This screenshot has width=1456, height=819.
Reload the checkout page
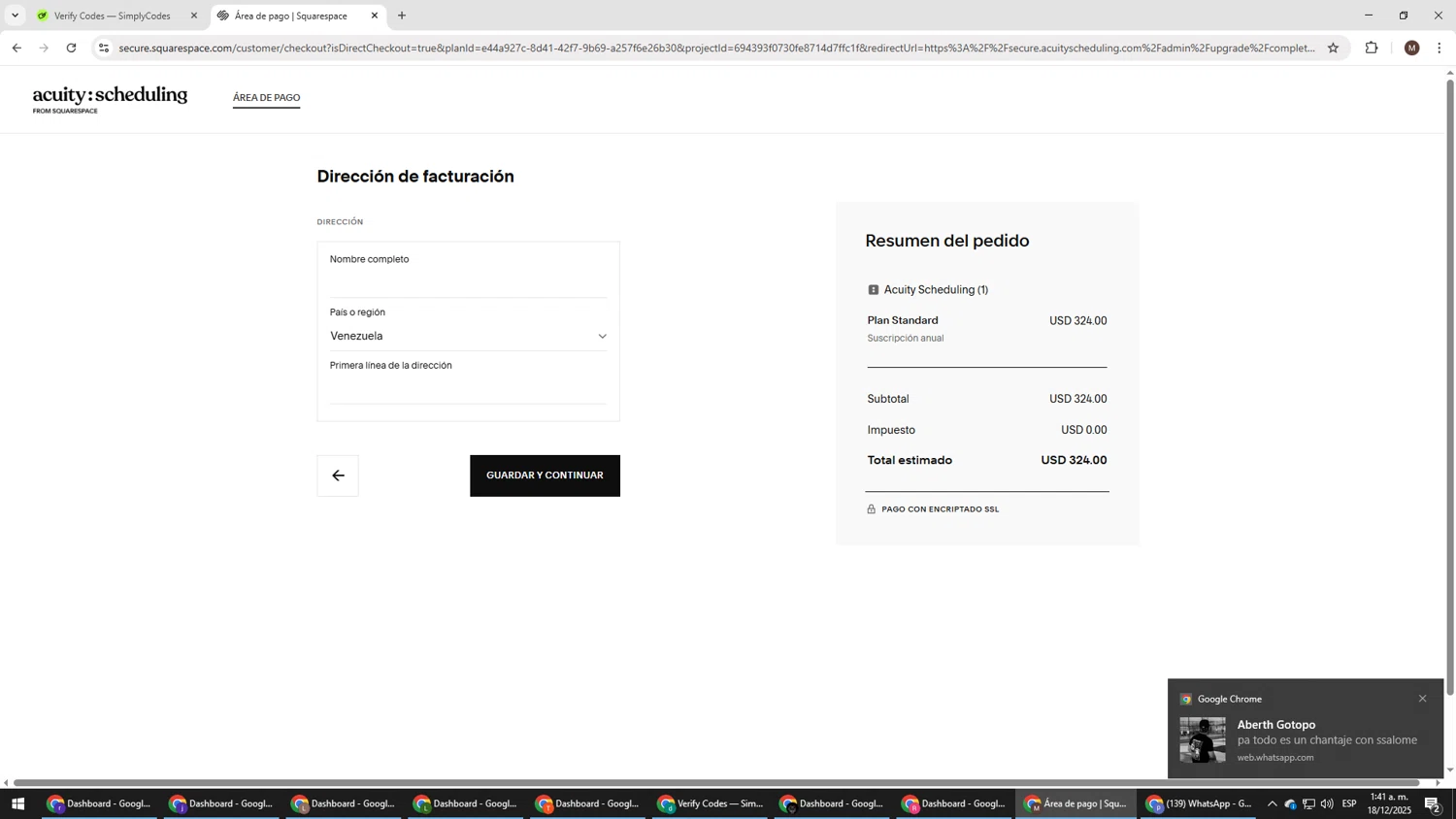[71, 48]
